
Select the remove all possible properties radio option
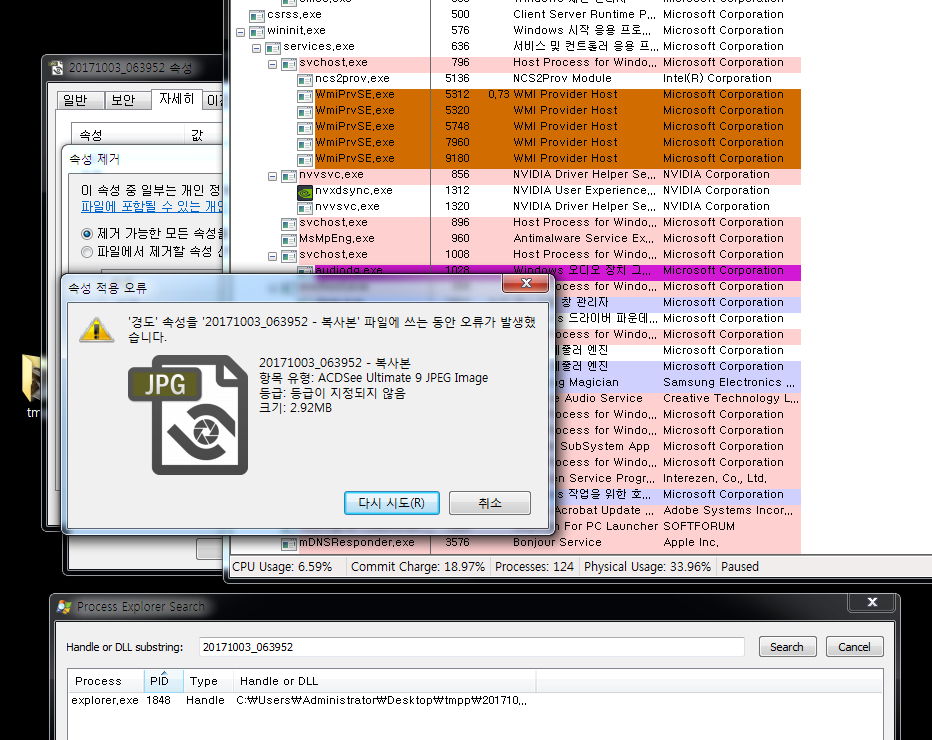click(87, 233)
